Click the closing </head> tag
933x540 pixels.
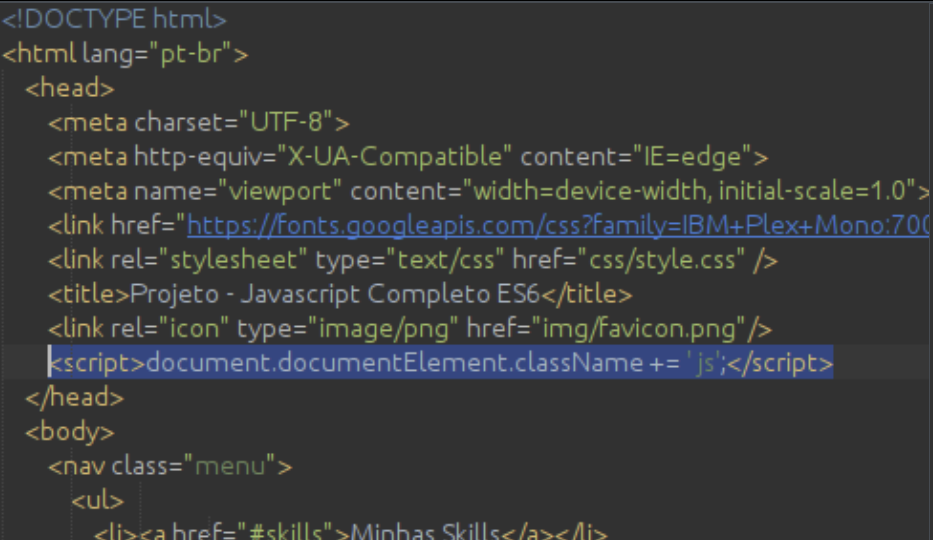(x=74, y=397)
